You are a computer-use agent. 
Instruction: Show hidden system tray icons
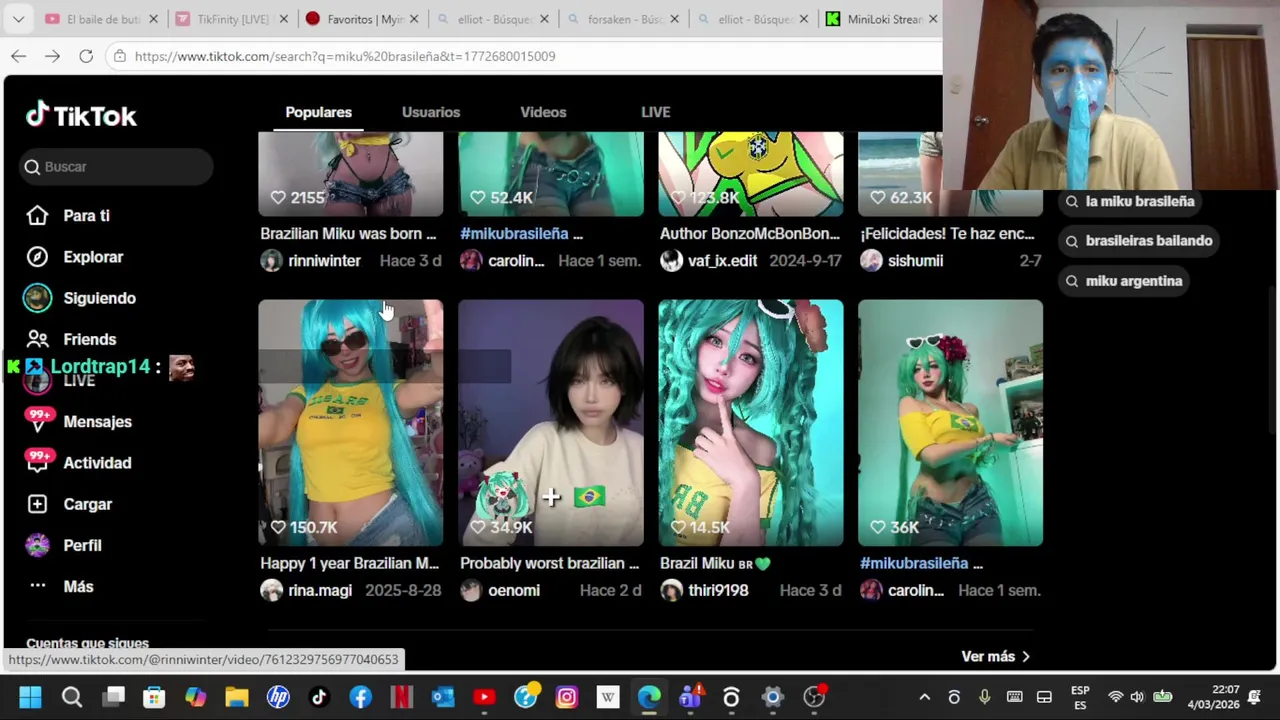tap(924, 697)
